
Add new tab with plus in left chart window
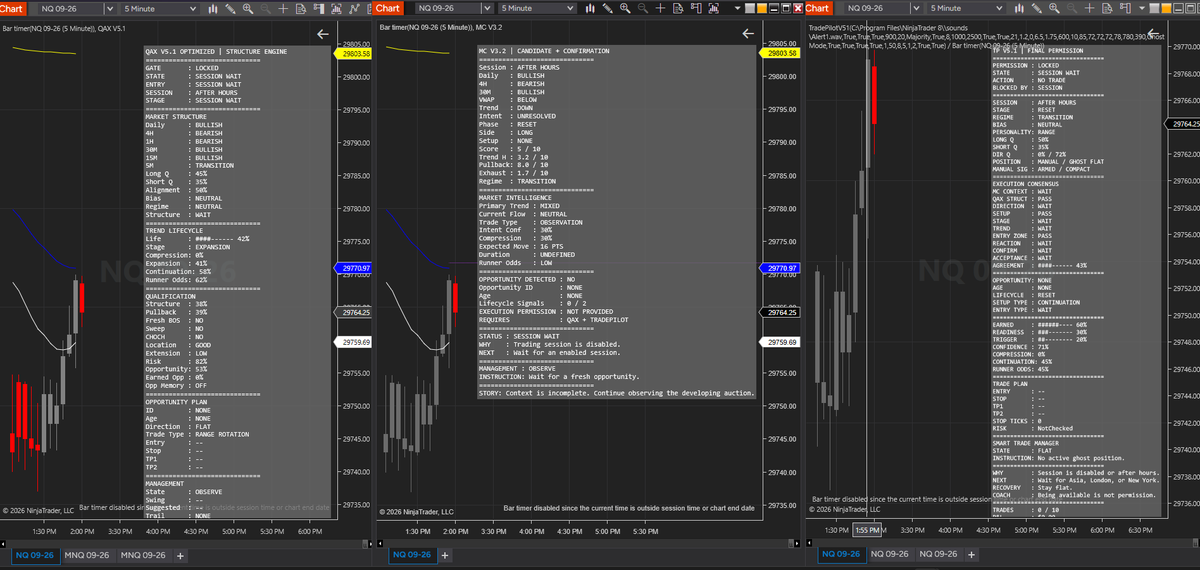click(x=181, y=555)
